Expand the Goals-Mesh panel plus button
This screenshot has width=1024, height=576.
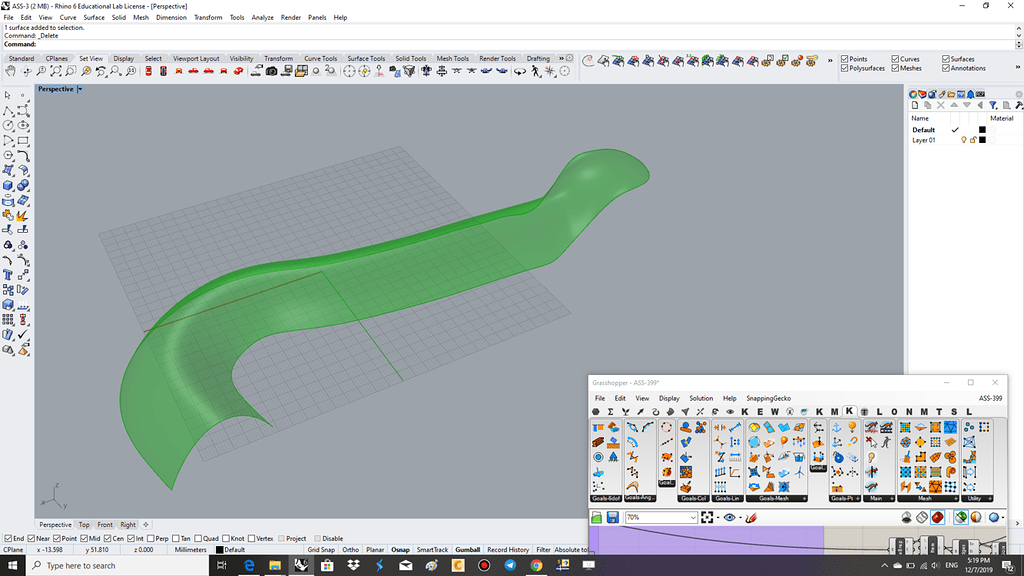(803, 497)
